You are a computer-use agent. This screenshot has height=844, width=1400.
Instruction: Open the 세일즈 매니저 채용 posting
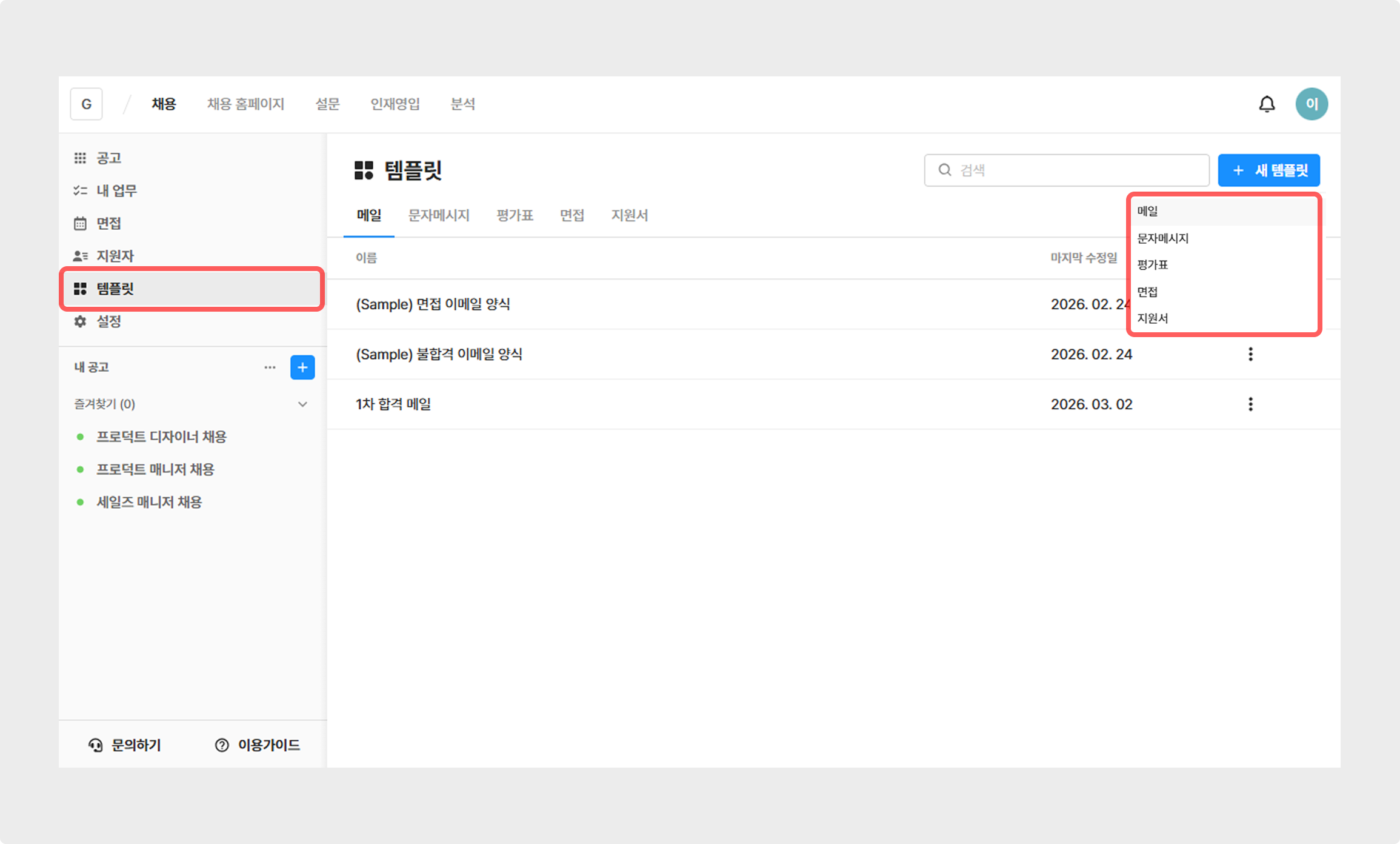pyautogui.click(x=149, y=502)
